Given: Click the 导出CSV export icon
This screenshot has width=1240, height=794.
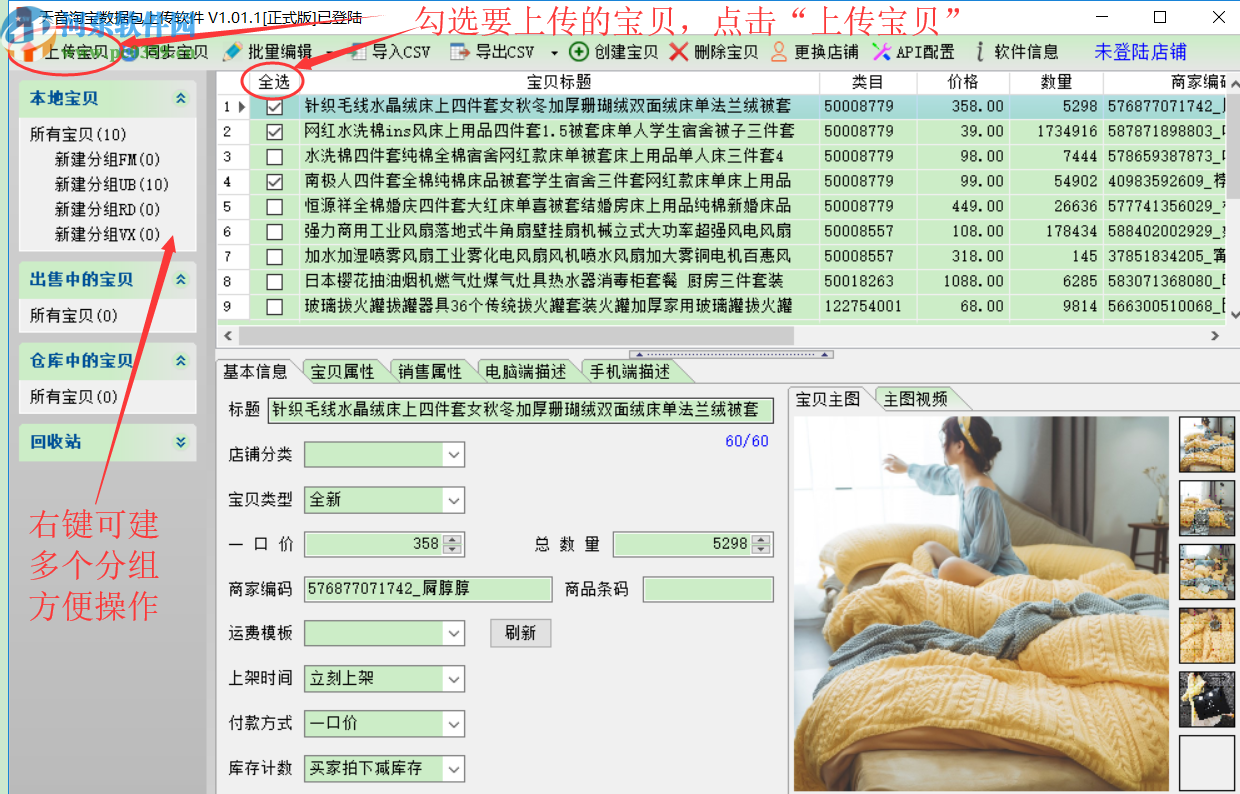Looking at the screenshot, I should click(459, 52).
